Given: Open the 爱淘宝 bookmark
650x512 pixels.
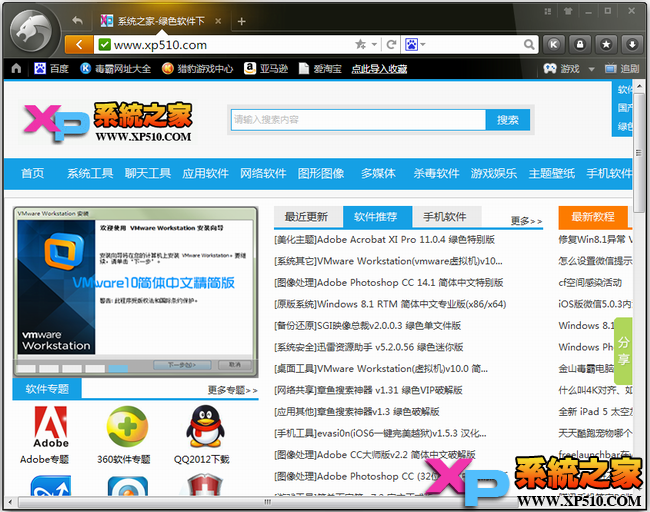Looking at the screenshot, I should pyautogui.click(x=320, y=68).
